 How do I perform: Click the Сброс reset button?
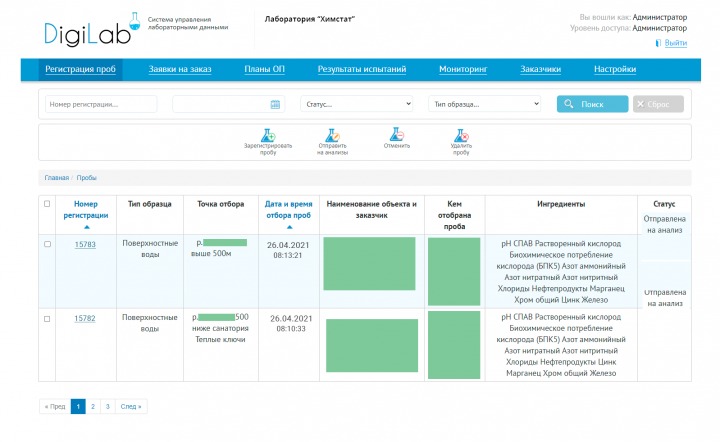point(658,104)
